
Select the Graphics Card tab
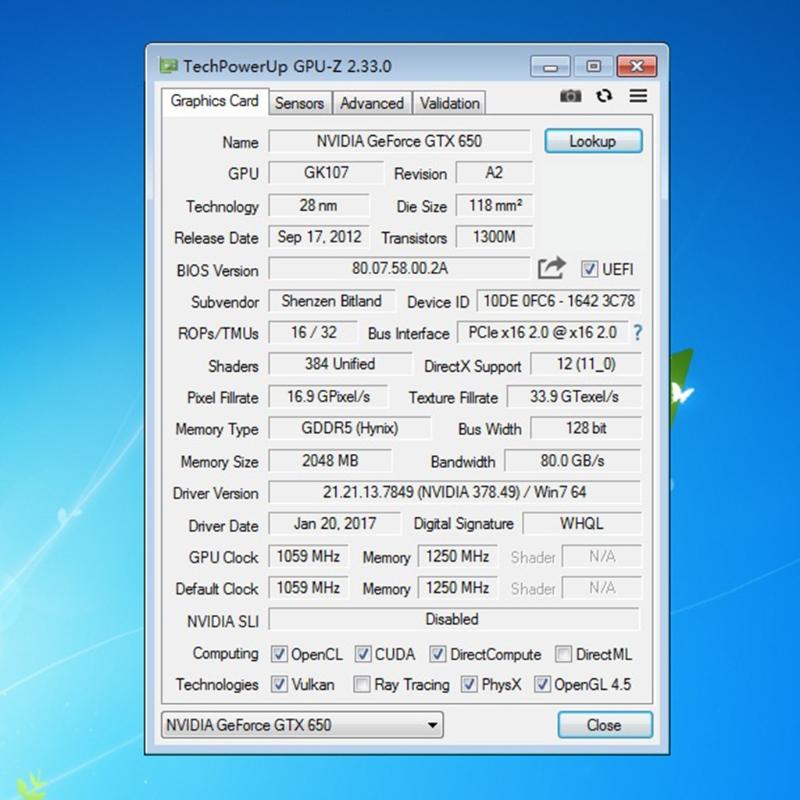[213, 101]
